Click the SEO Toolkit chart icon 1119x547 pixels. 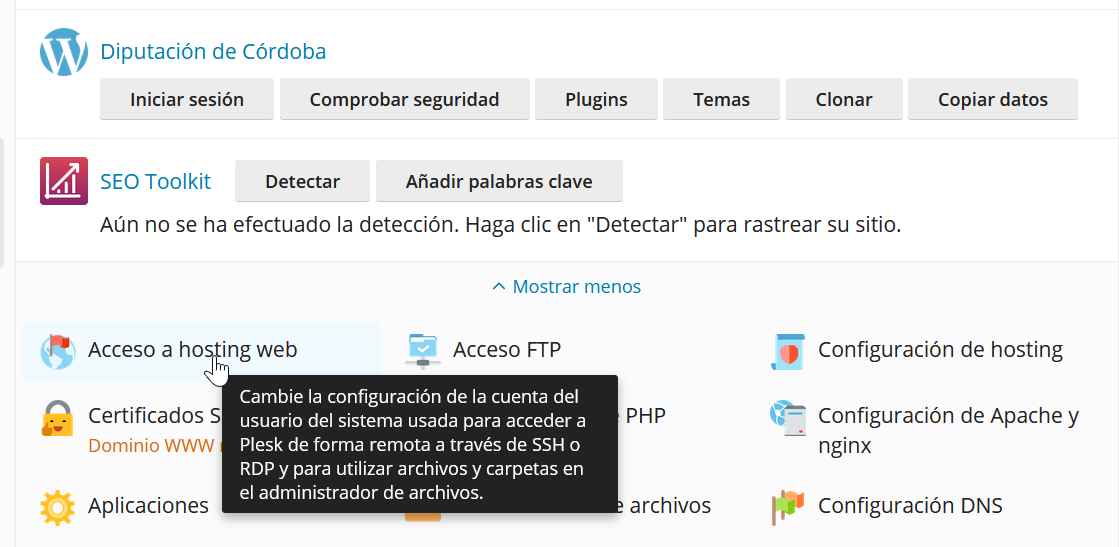[x=64, y=181]
